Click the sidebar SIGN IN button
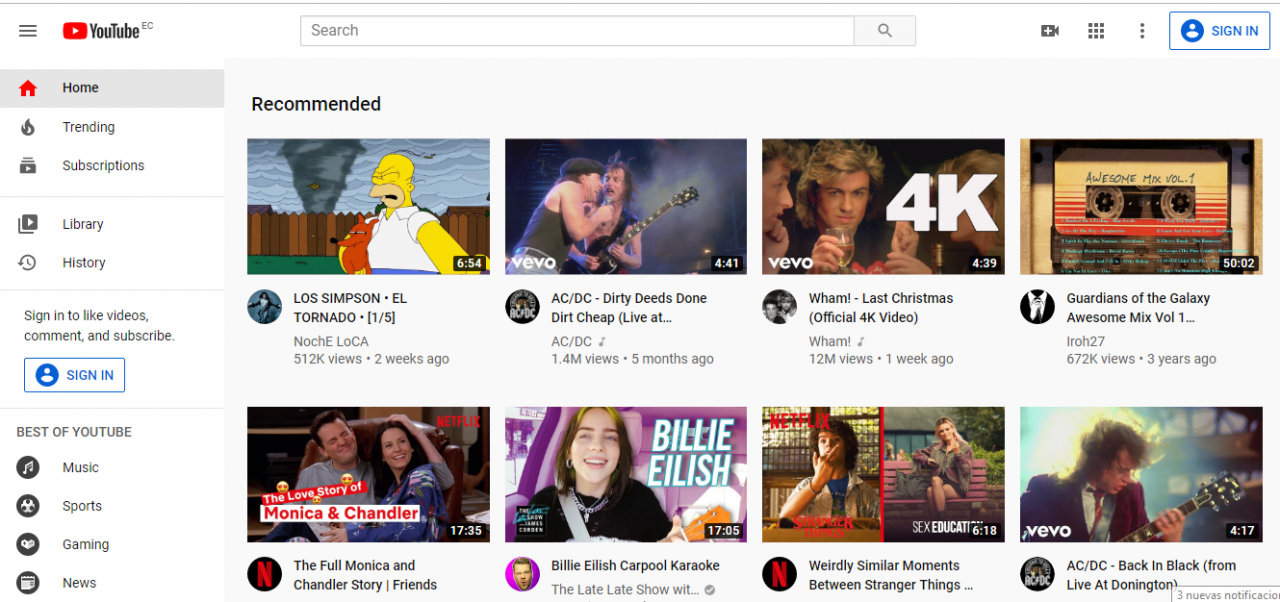 pos(75,375)
